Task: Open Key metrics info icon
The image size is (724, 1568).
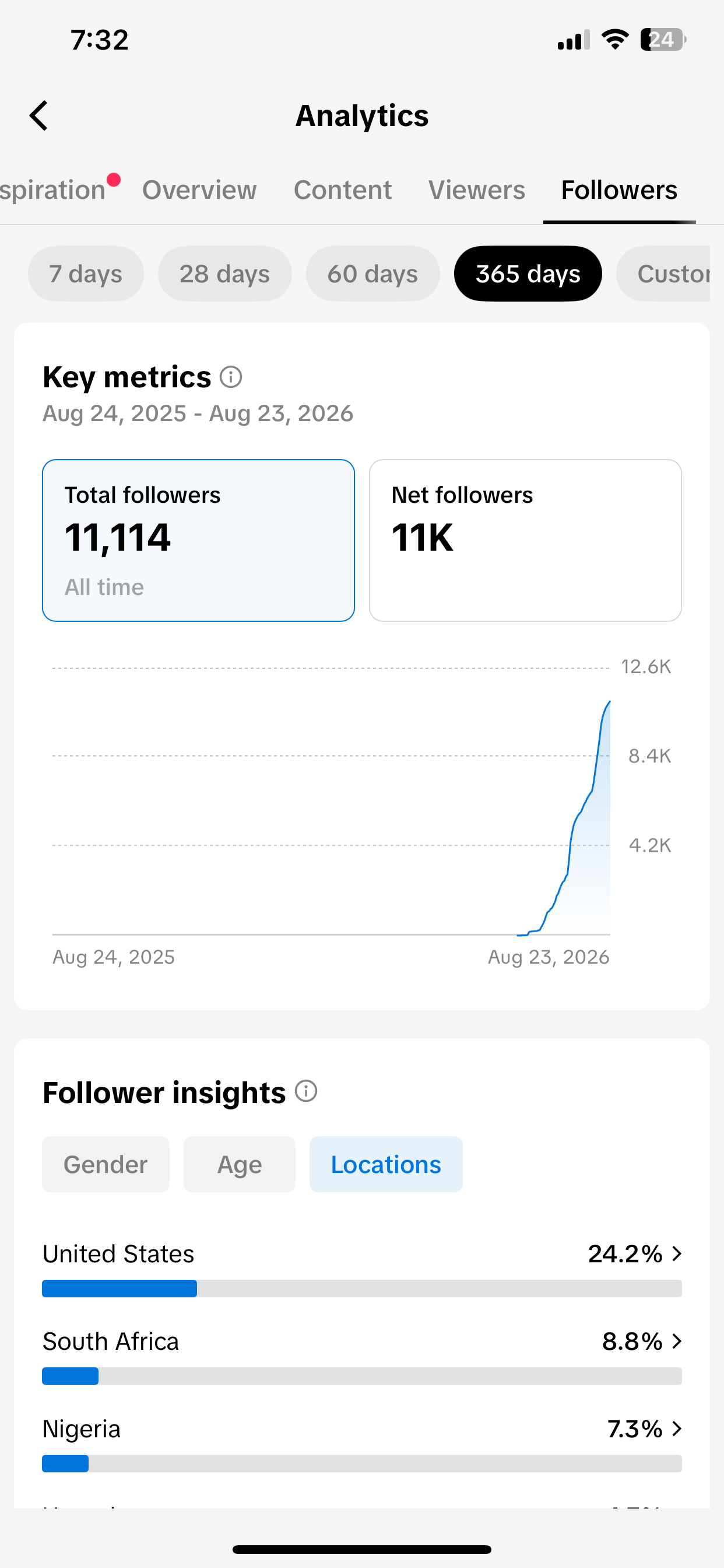Action: [231, 377]
